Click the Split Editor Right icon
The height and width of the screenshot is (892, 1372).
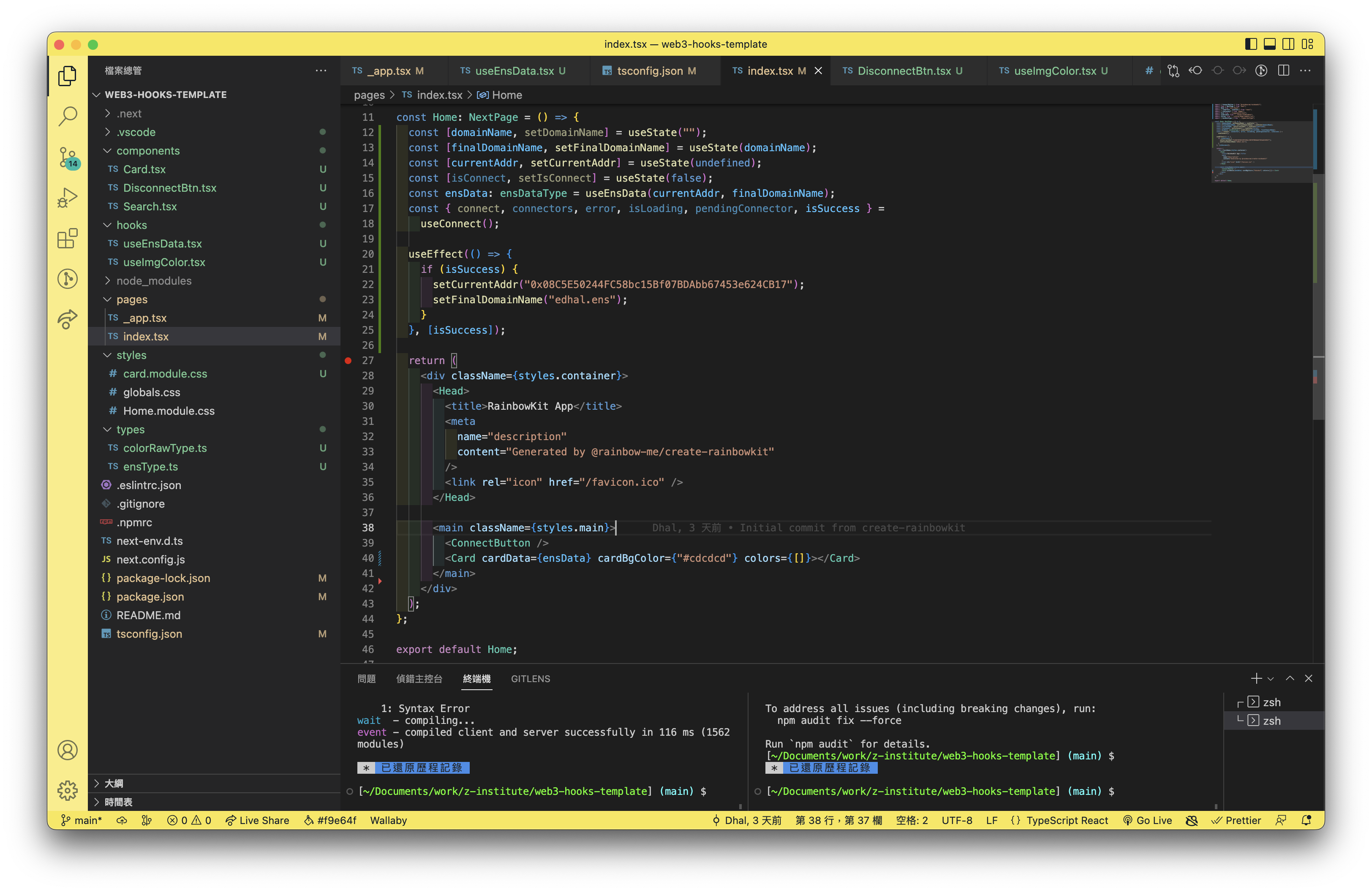point(1283,71)
